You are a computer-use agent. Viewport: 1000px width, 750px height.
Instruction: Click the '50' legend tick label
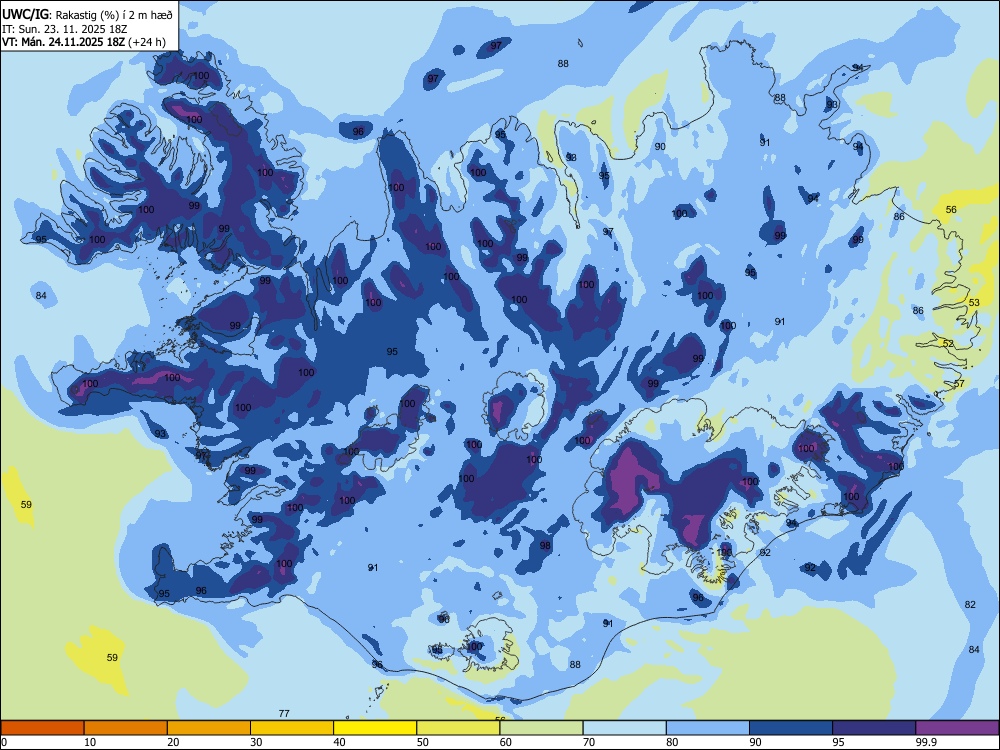[x=423, y=742]
